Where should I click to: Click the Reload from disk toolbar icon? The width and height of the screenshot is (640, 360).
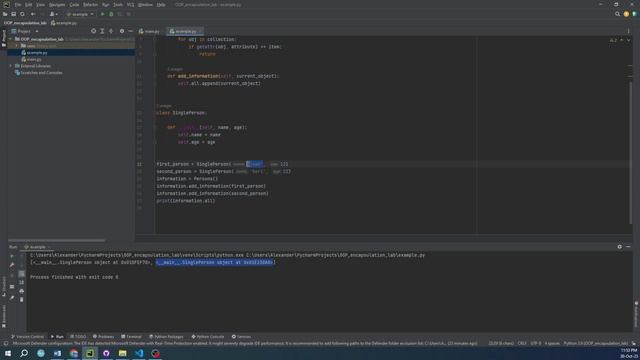22,14
